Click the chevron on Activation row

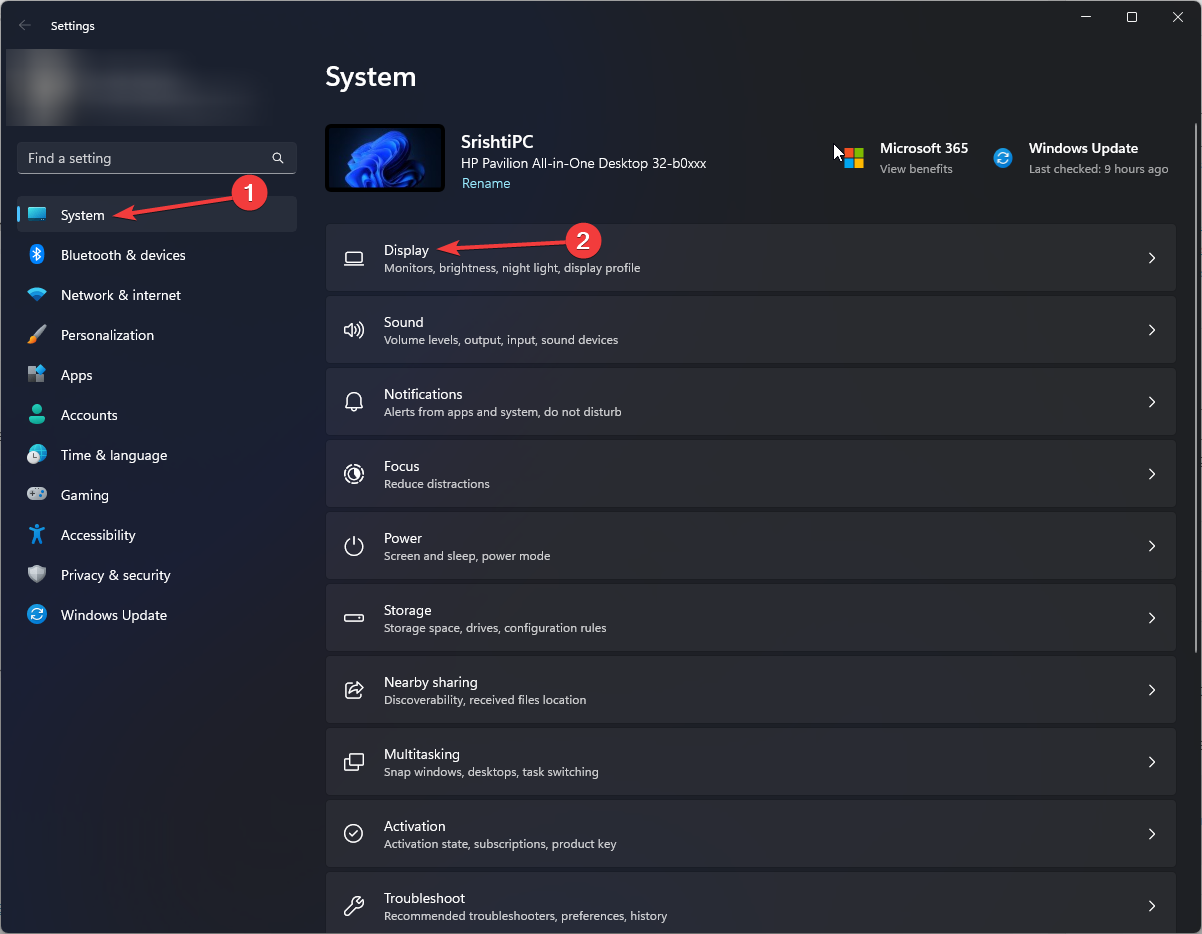tap(1152, 834)
